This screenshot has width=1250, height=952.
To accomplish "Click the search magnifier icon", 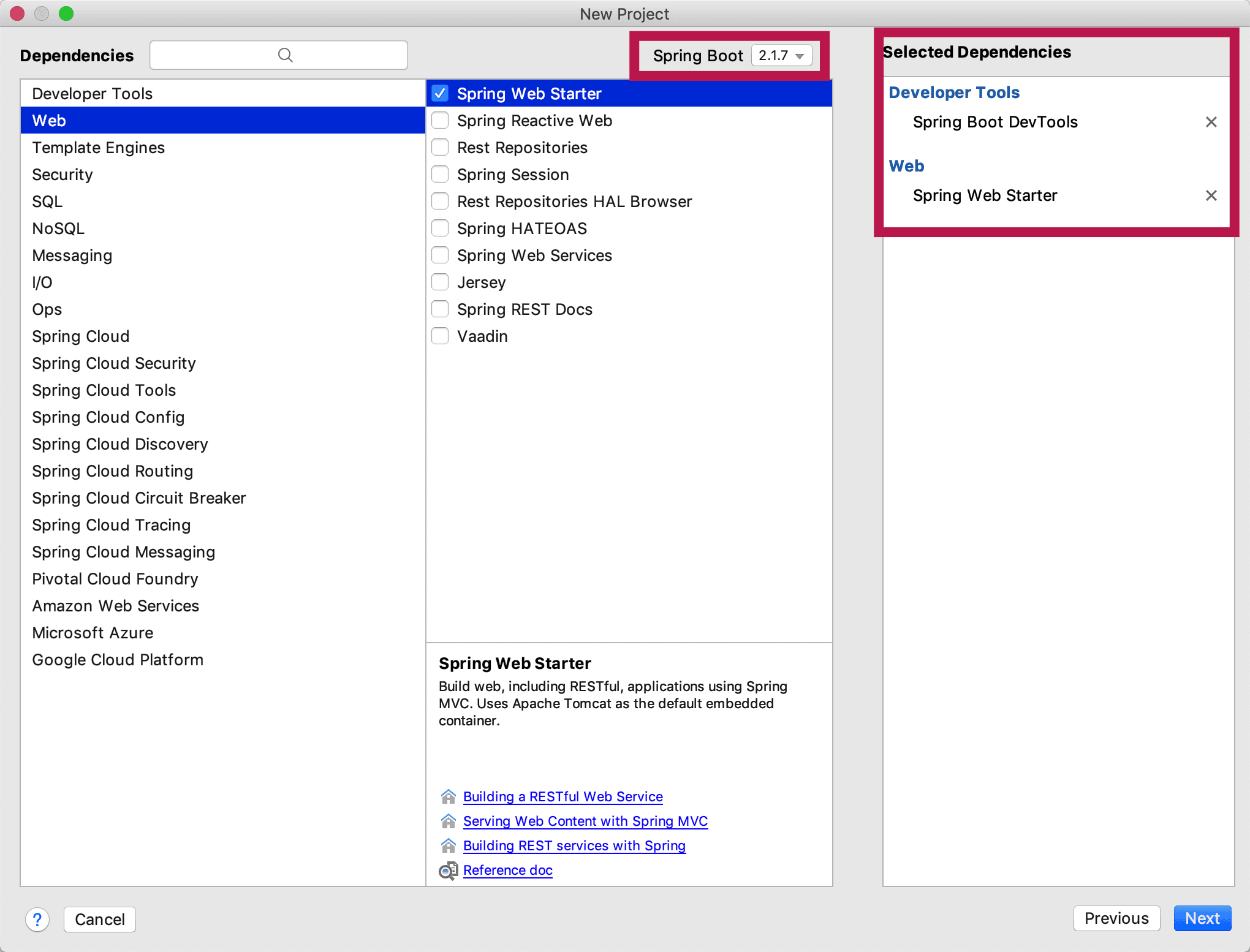I will [285, 55].
